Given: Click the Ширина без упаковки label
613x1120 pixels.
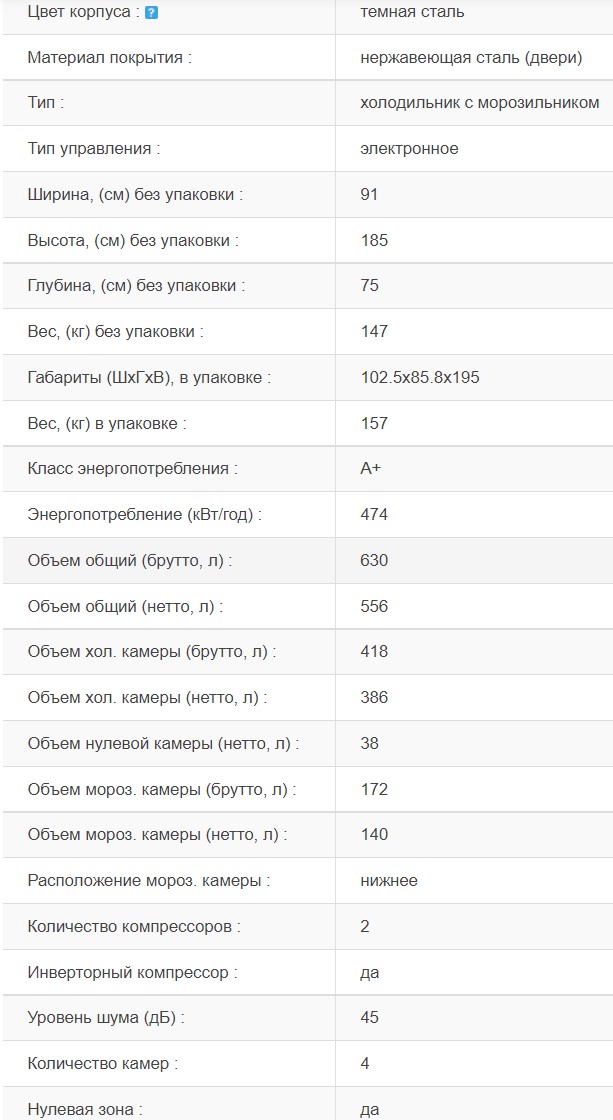Looking at the screenshot, I should (136, 194).
